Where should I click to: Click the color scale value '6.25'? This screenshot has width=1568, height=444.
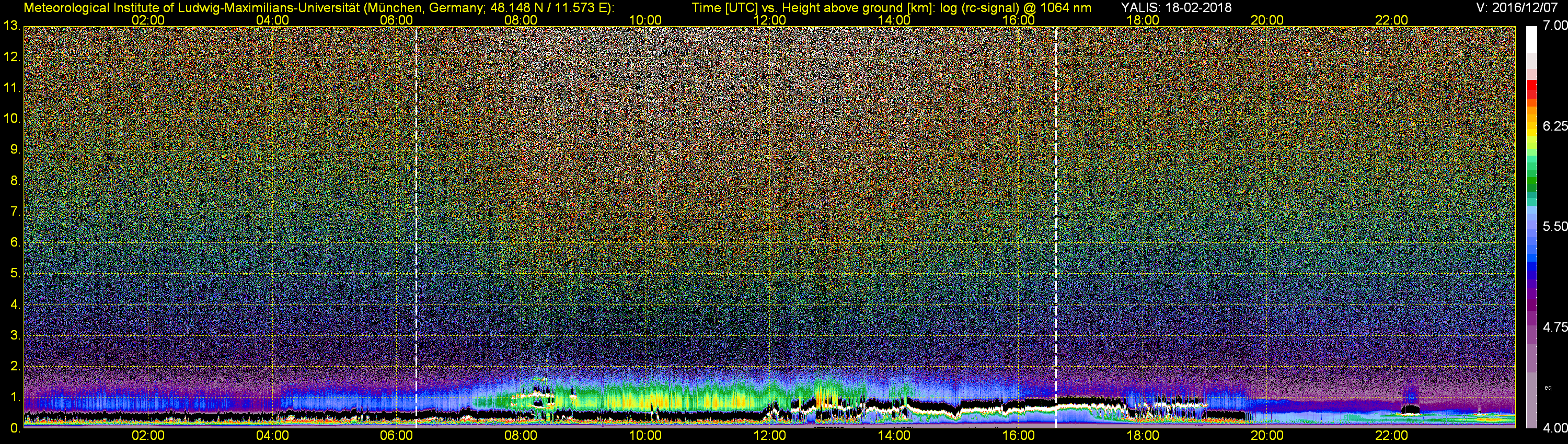[1555, 126]
